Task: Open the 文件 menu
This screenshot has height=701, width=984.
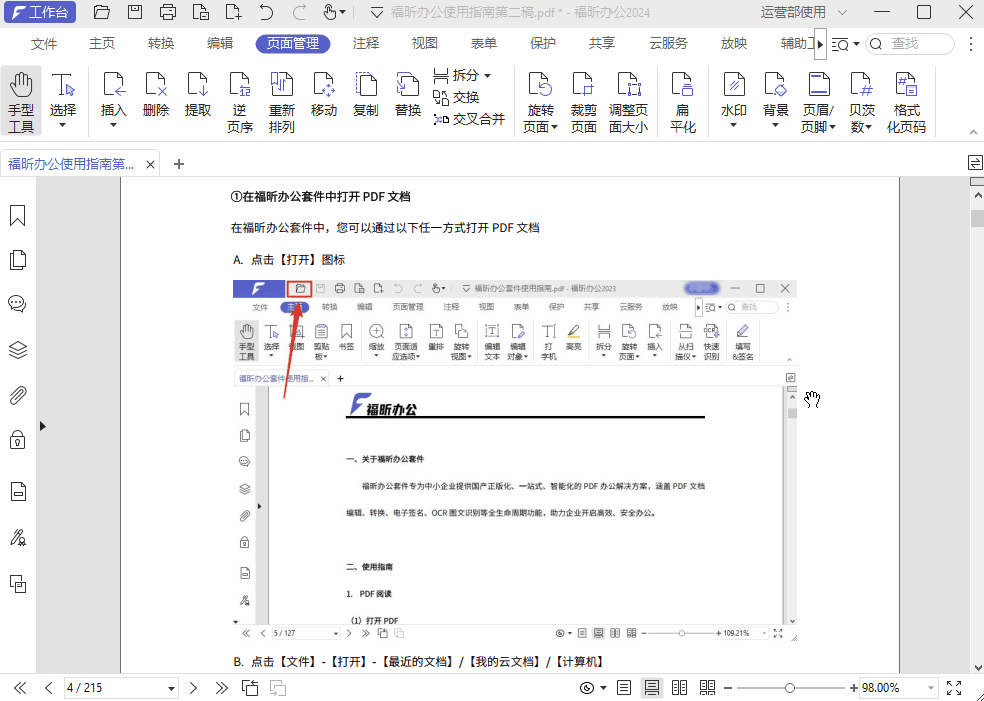Action: pyautogui.click(x=44, y=43)
